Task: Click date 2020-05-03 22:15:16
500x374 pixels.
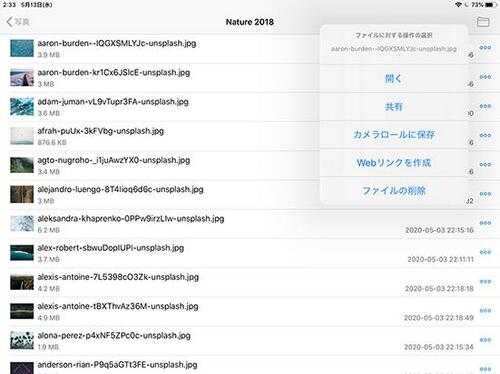Action: pos(439,230)
